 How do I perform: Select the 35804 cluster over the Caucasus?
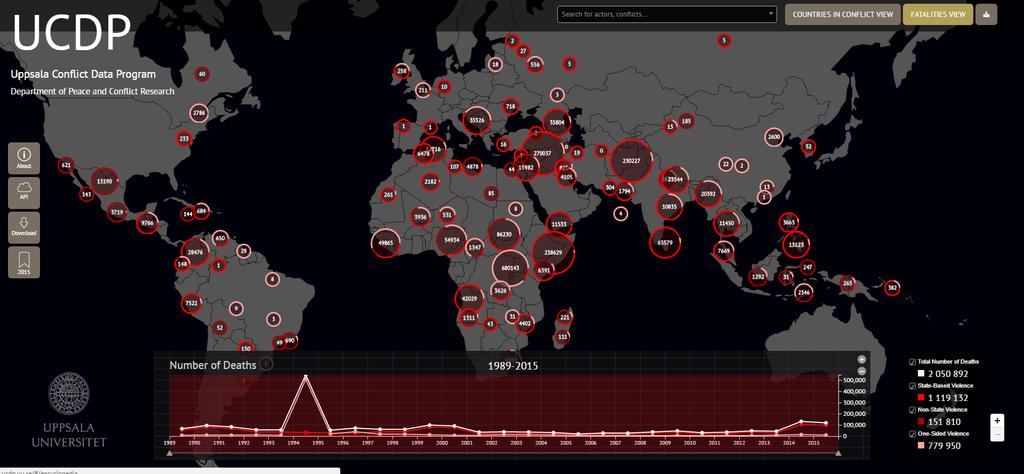point(556,122)
